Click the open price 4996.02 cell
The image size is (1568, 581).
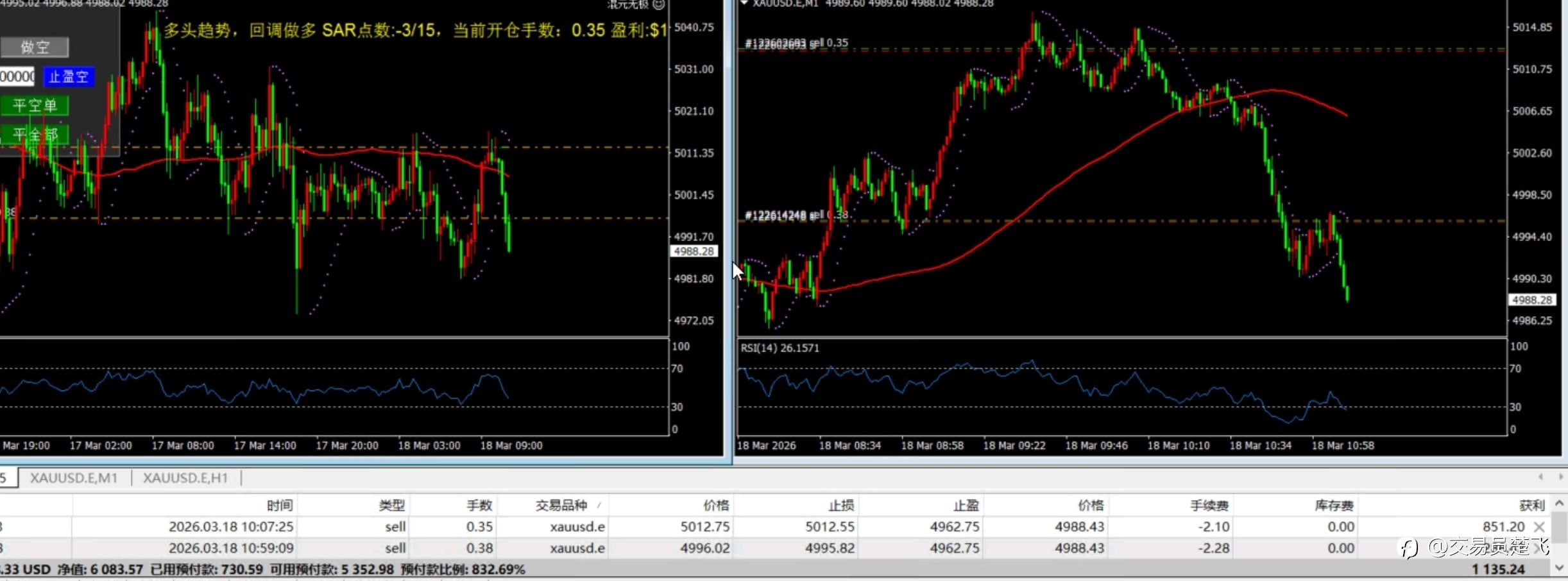pyautogui.click(x=705, y=548)
